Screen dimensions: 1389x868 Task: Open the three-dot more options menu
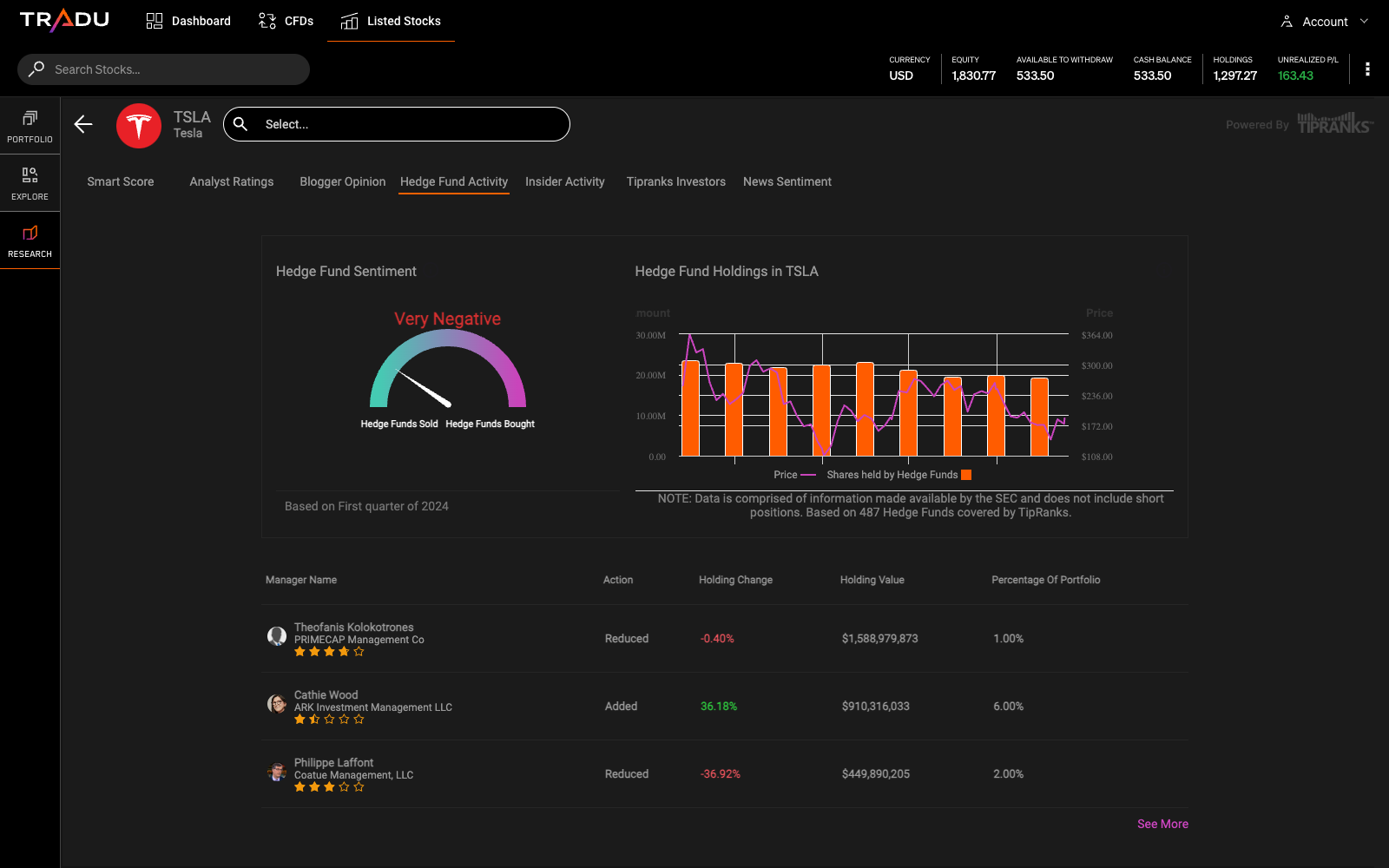coord(1367,69)
